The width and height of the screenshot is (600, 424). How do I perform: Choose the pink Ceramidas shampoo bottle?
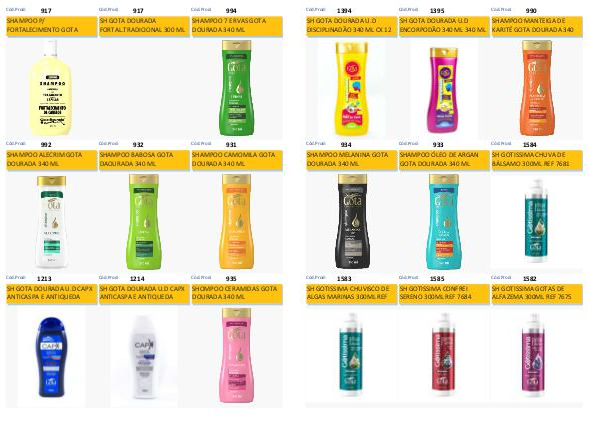237,356
